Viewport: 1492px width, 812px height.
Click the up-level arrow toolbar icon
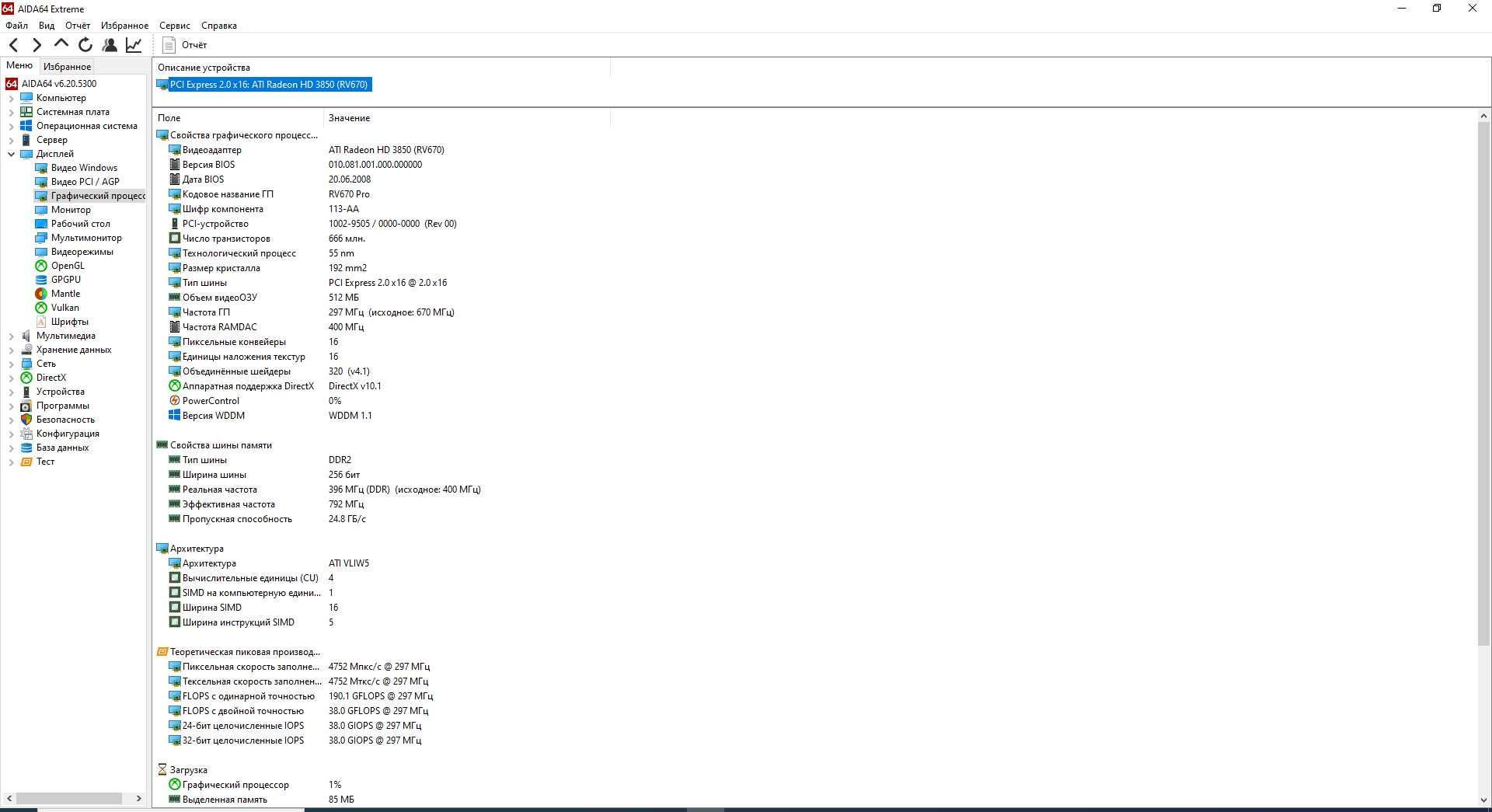coord(61,44)
